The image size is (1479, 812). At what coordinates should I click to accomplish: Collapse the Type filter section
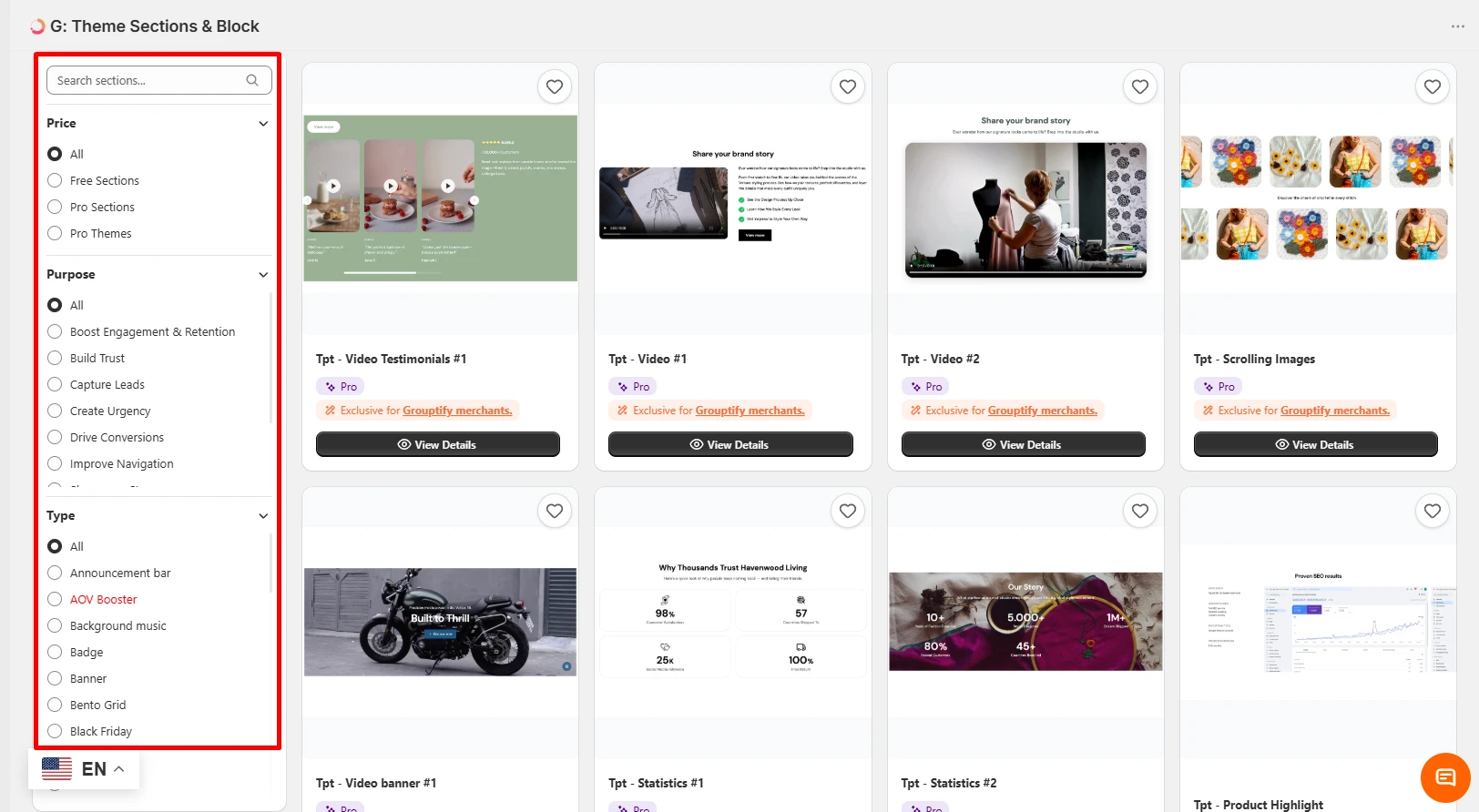(263, 516)
